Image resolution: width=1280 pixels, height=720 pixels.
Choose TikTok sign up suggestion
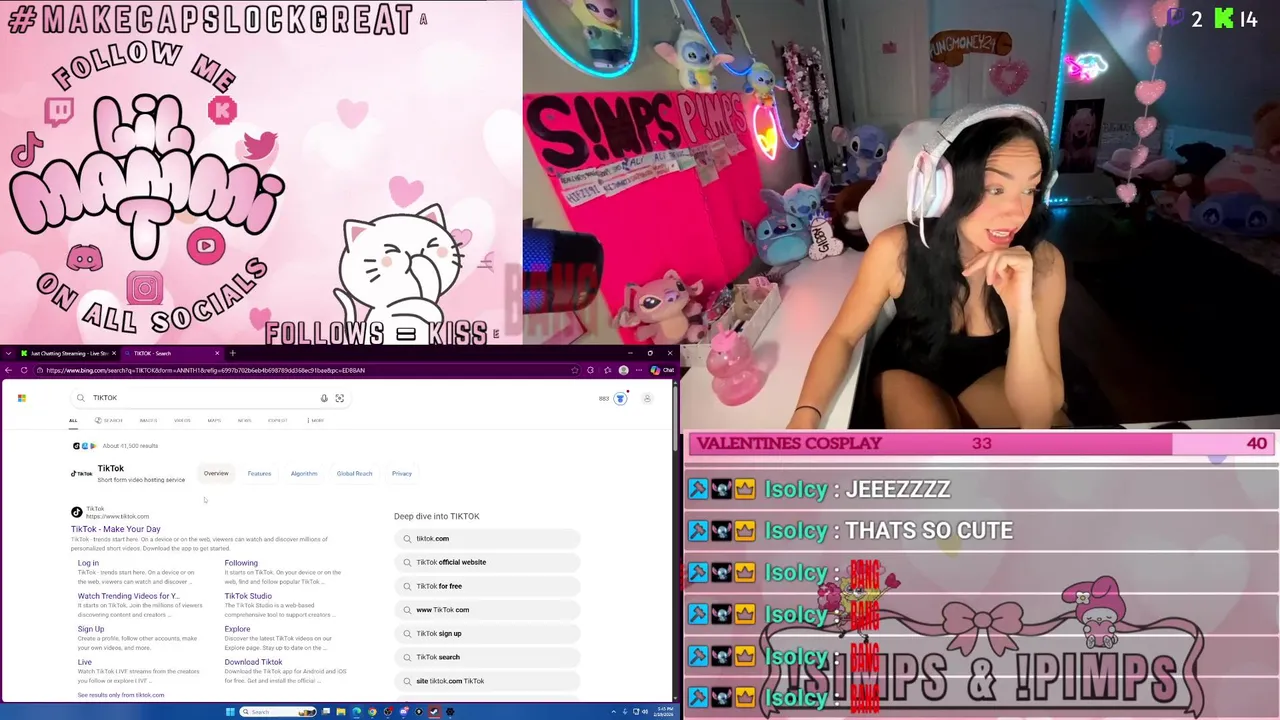[x=487, y=633]
